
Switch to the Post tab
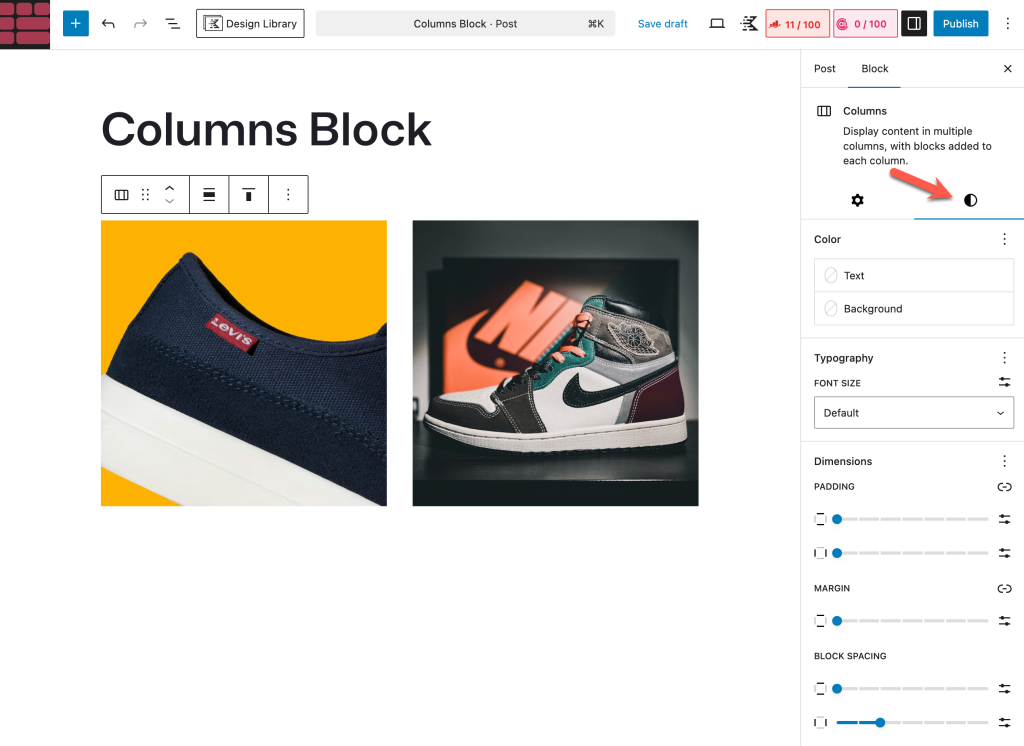tap(825, 69)
